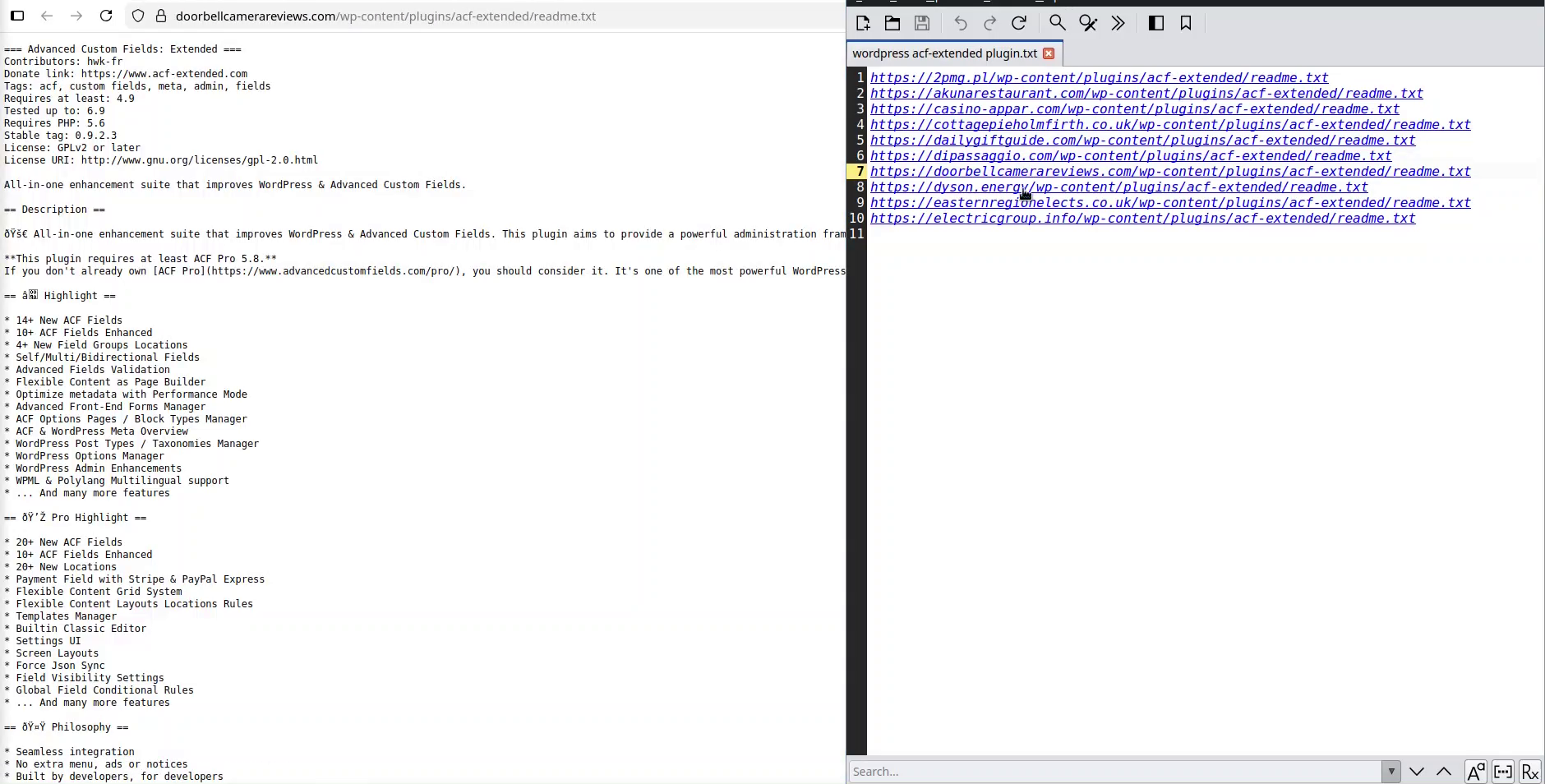Open the akunarestaurant.com readme link
Viewport: 1545px width, 784px height.
(1147, 94)
